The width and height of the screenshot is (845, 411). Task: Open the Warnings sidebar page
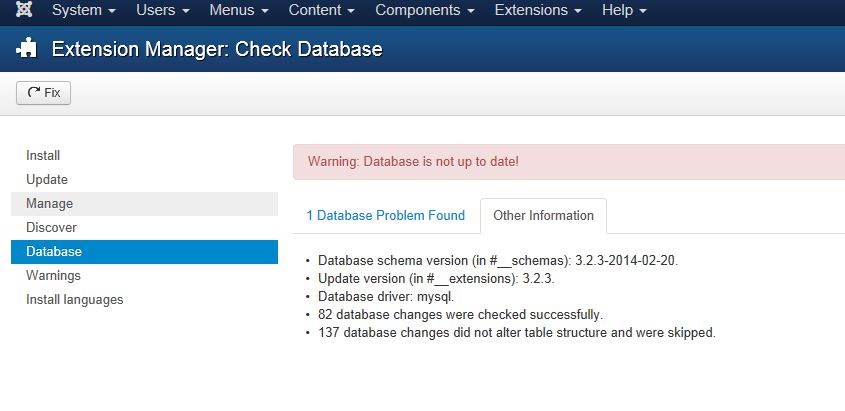click(53, 275)
